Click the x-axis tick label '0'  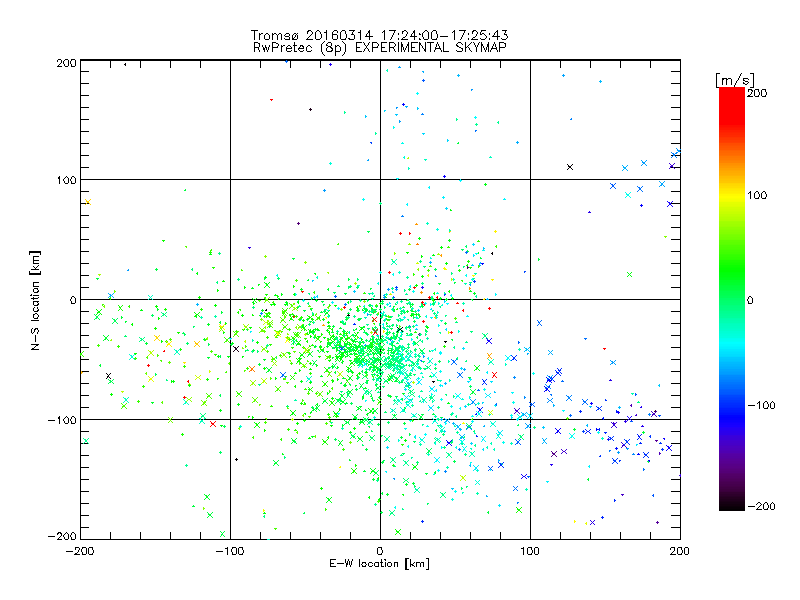[x=380, y=551]
